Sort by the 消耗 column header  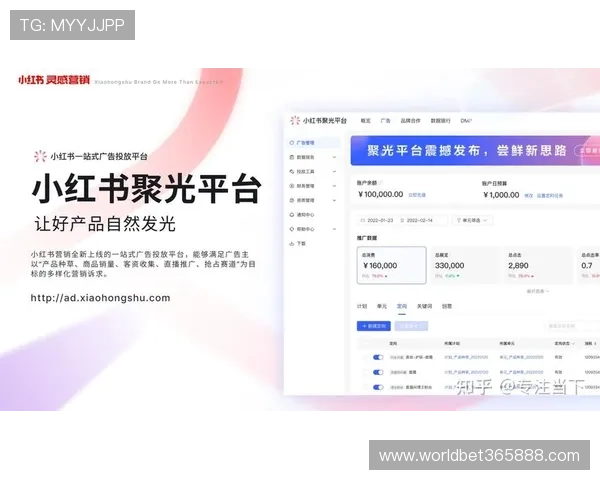590,344
